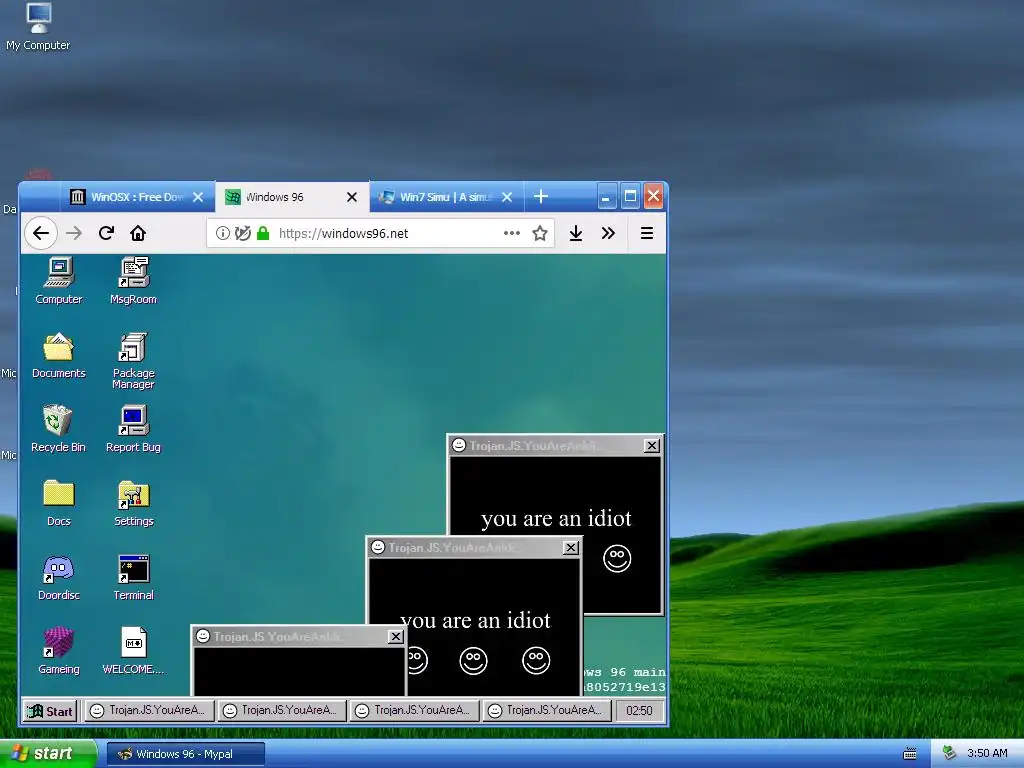Launch the Doordisc shortcut icon
The image size is (1024, 768).
[59, 577]
